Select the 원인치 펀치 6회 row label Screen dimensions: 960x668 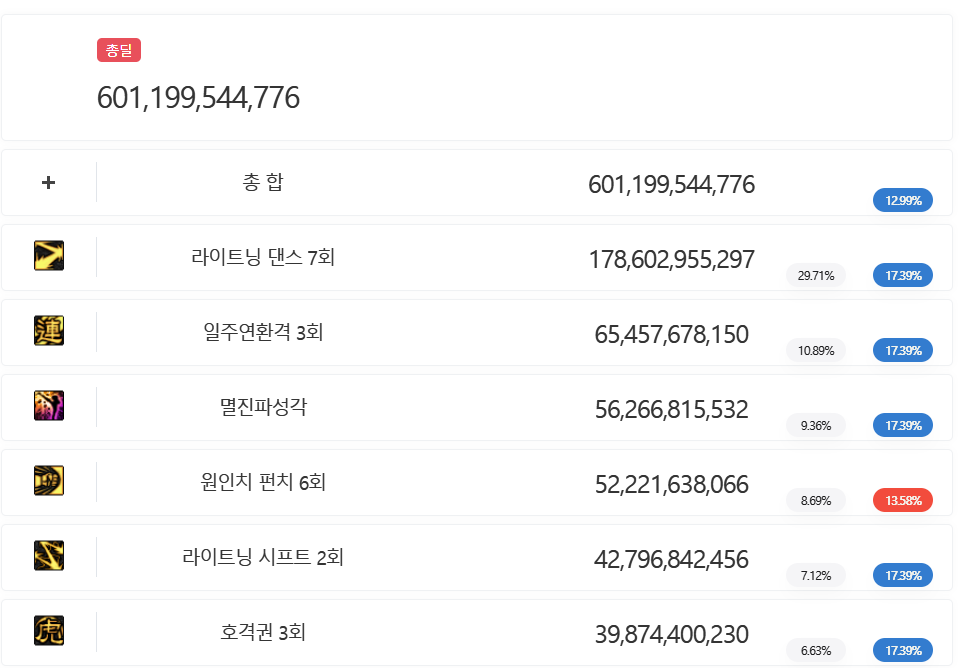point(263,483)
